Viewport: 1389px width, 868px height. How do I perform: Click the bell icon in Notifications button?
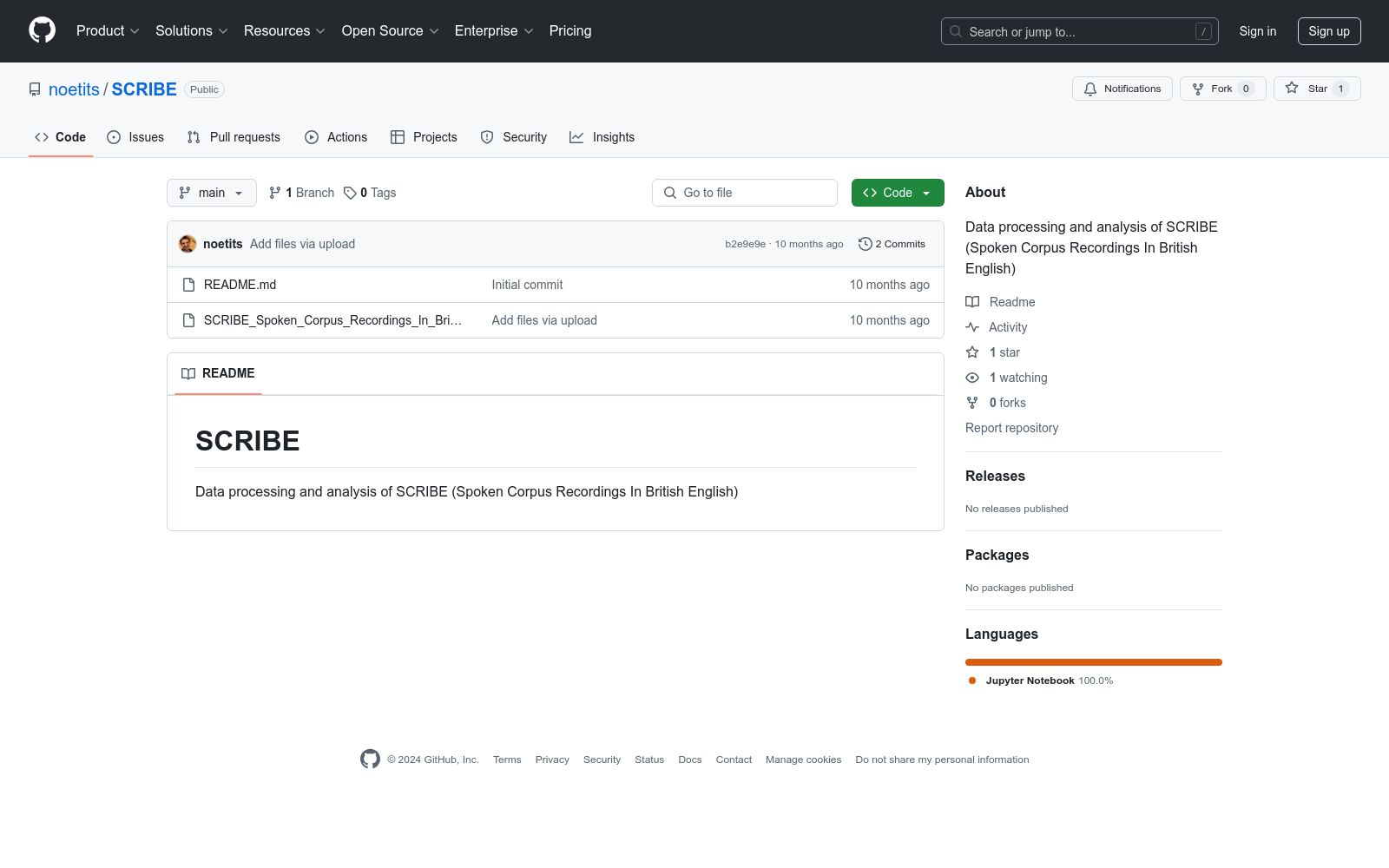pyautogui.click(x=1090, y=89)
